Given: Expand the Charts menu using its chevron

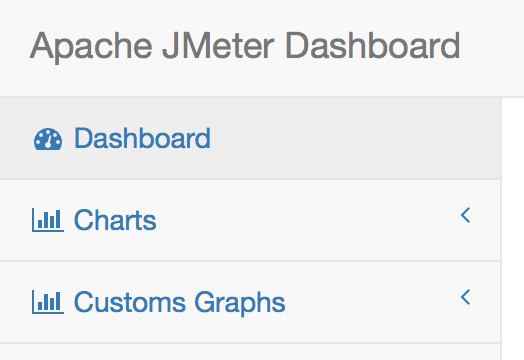Looking at the screenshot, I should tap(466, 215).
